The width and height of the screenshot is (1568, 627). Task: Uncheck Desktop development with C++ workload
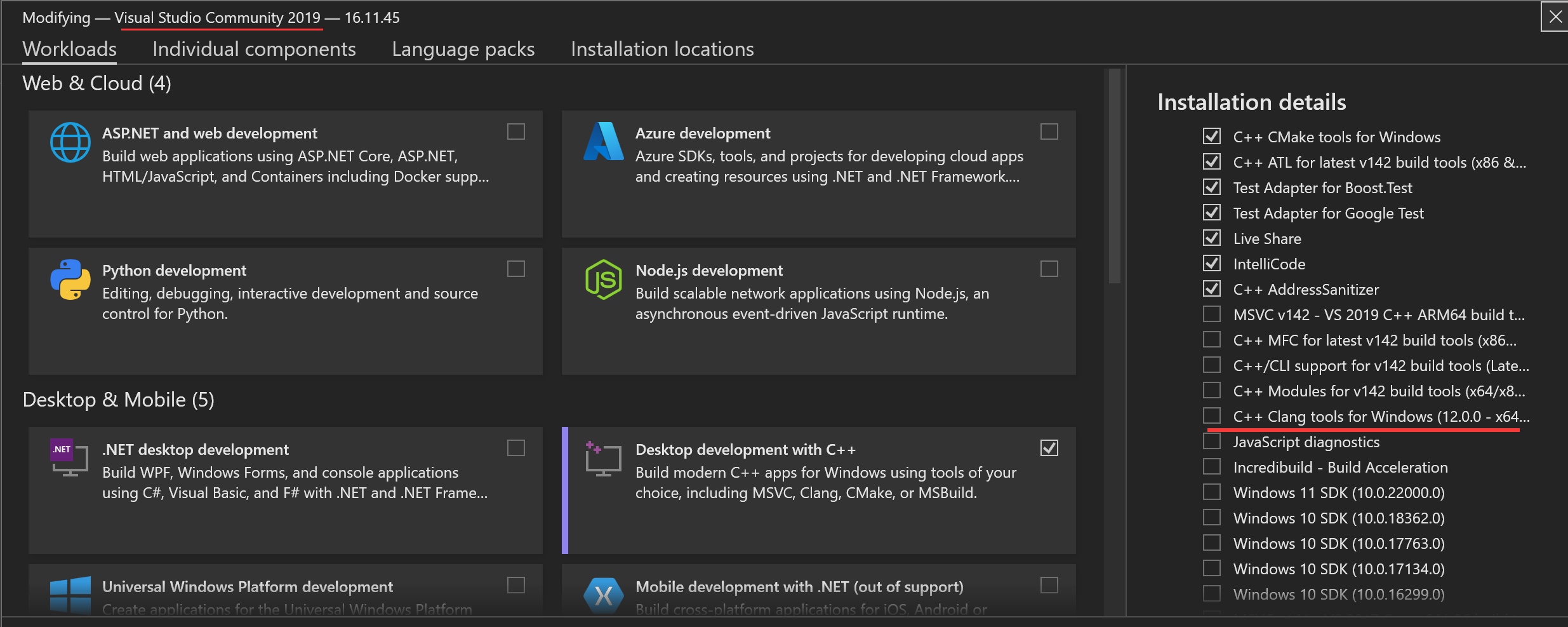(1049, 448)
